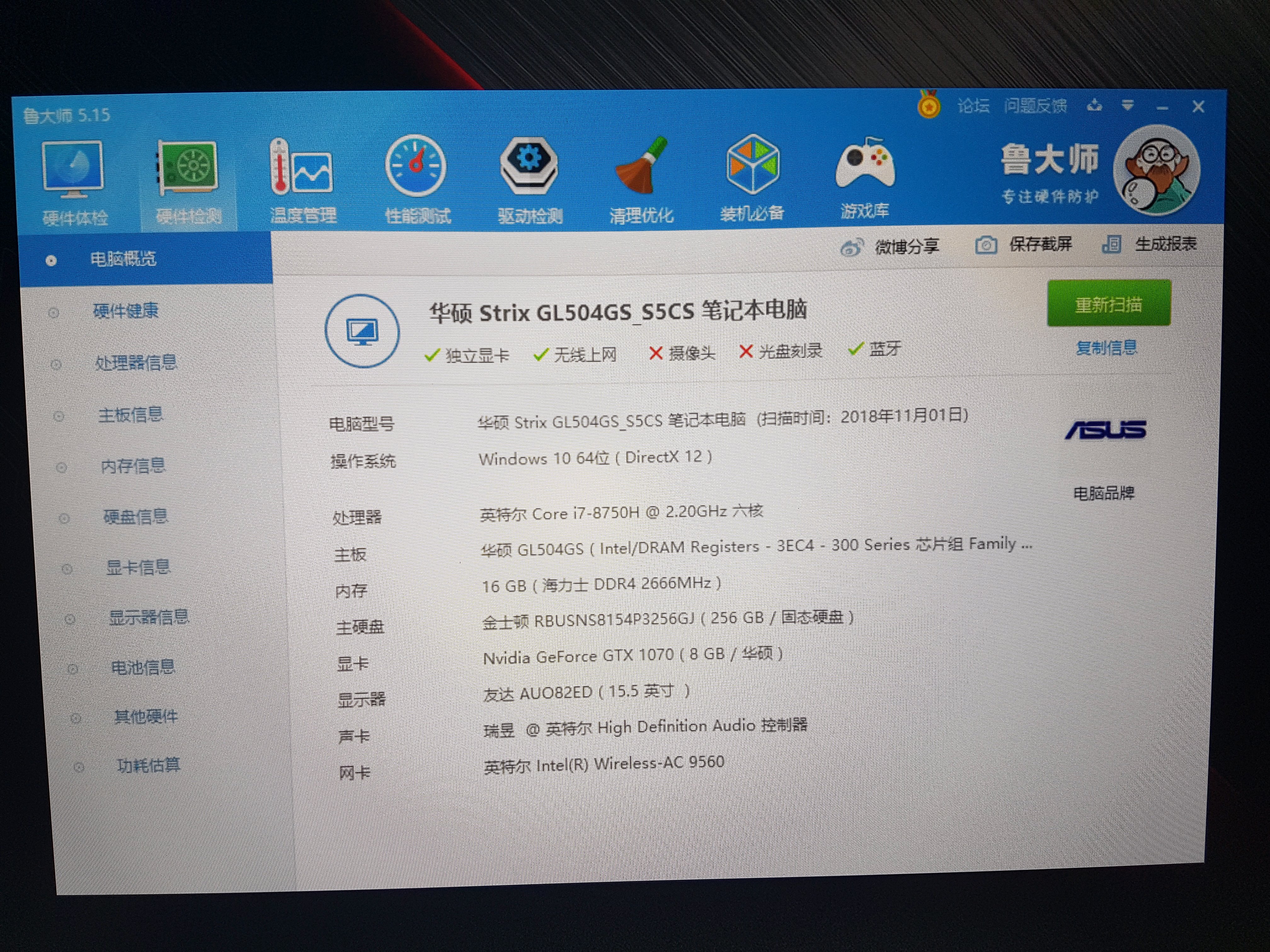Image resolution: width=1270 pixels, height=952 pixels.
Task: Click the computer monitor circle icon
Action: pos(362,331)
